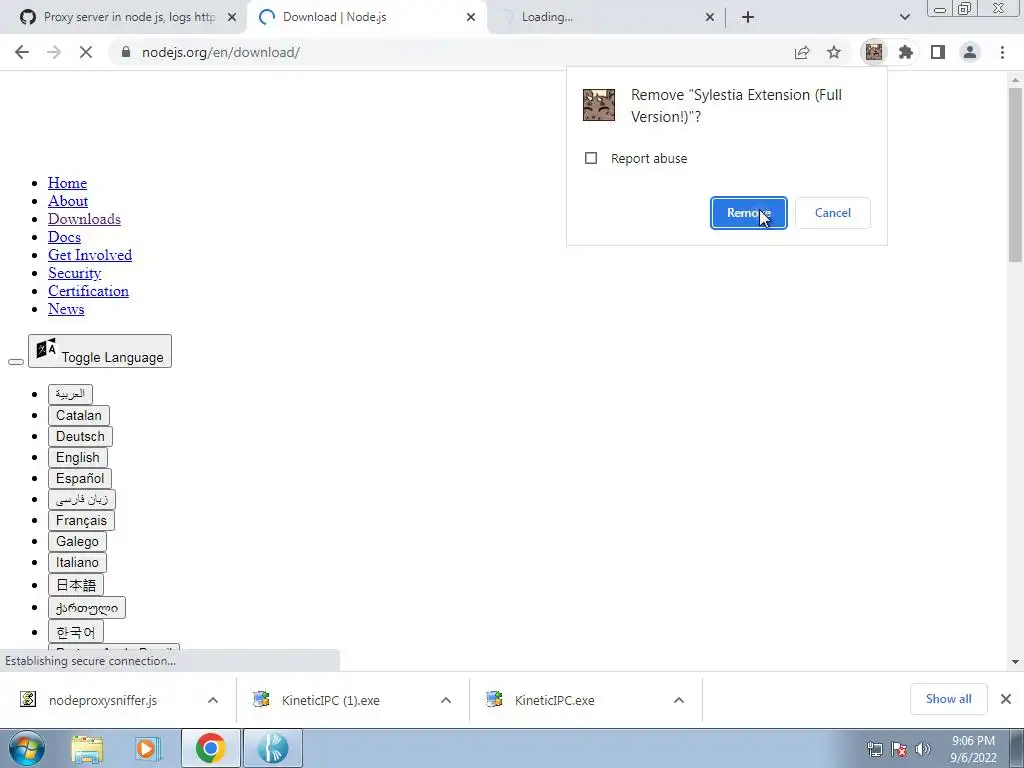Click the page vertical scrollbar thumb
This screenshot has height=768, width=1024.
pyautogui.click(x=1016, y=175)
